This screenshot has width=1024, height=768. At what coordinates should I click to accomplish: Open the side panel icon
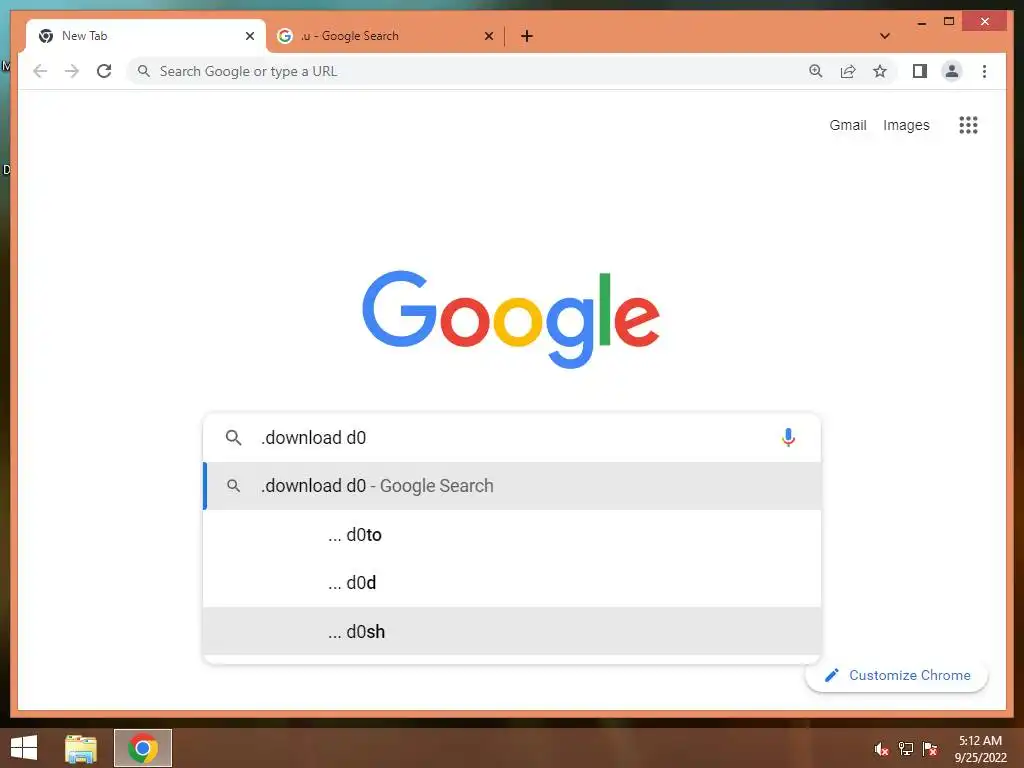[920, 71]
